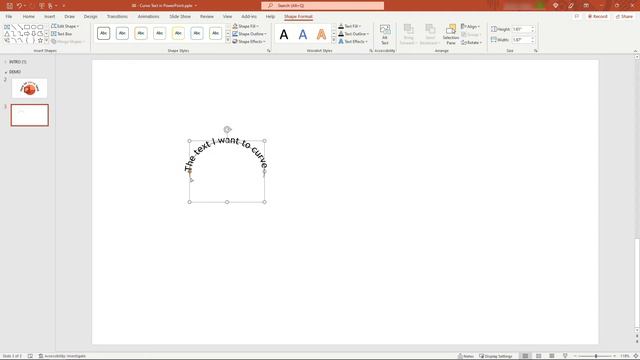Apply last green-outline Abc shape style
The height and width of the screenshot is (360, 640).
click(215, 33)
